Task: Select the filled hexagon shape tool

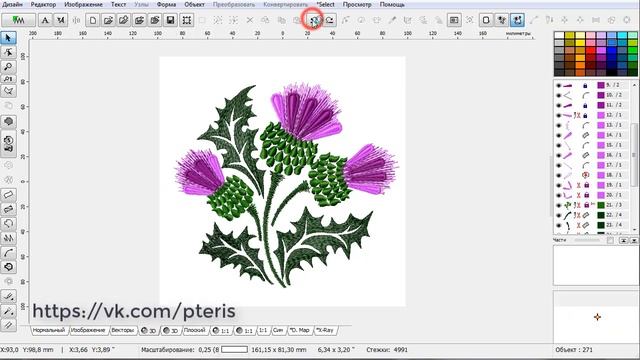Action: click(x=9, y=121)
